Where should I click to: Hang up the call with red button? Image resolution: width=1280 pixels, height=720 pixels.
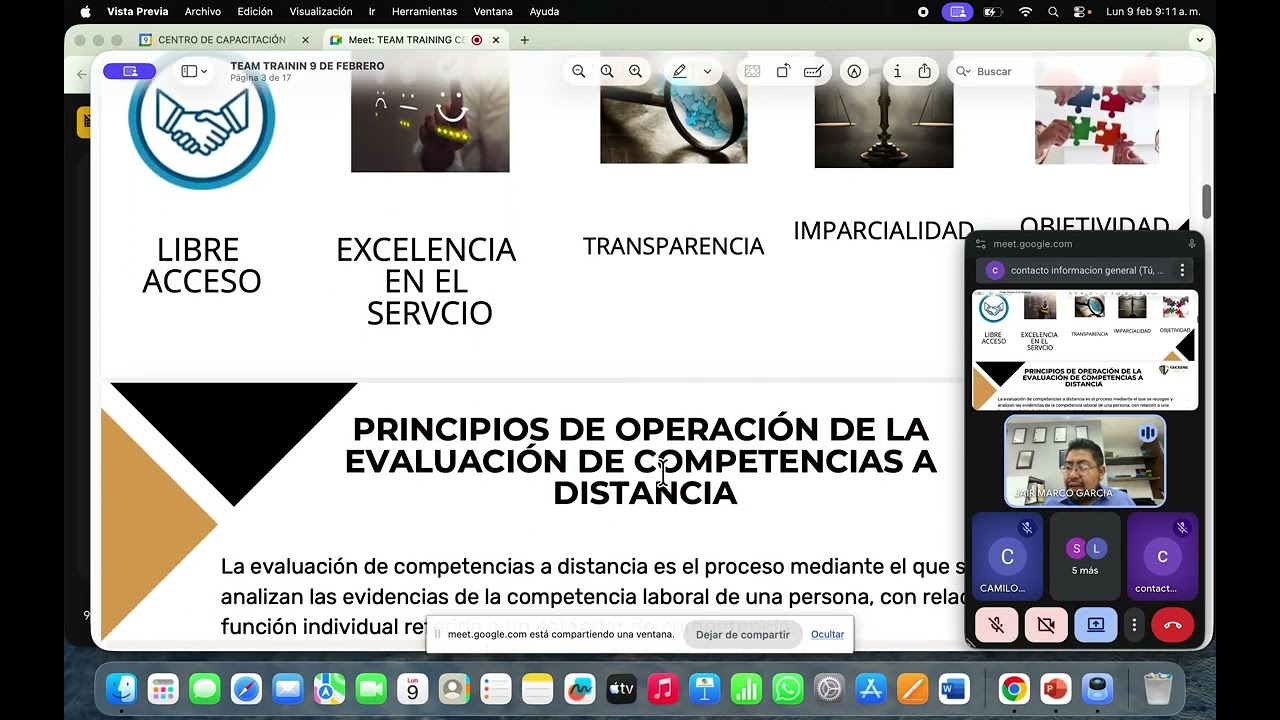point(1173,625)
